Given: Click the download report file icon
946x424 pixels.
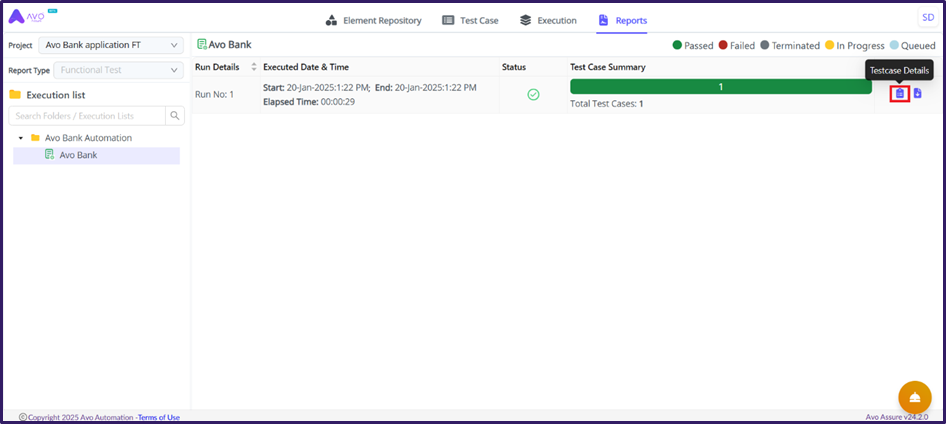Looking at the screenshot, I should pyautogui.click(x=918, y=94).
